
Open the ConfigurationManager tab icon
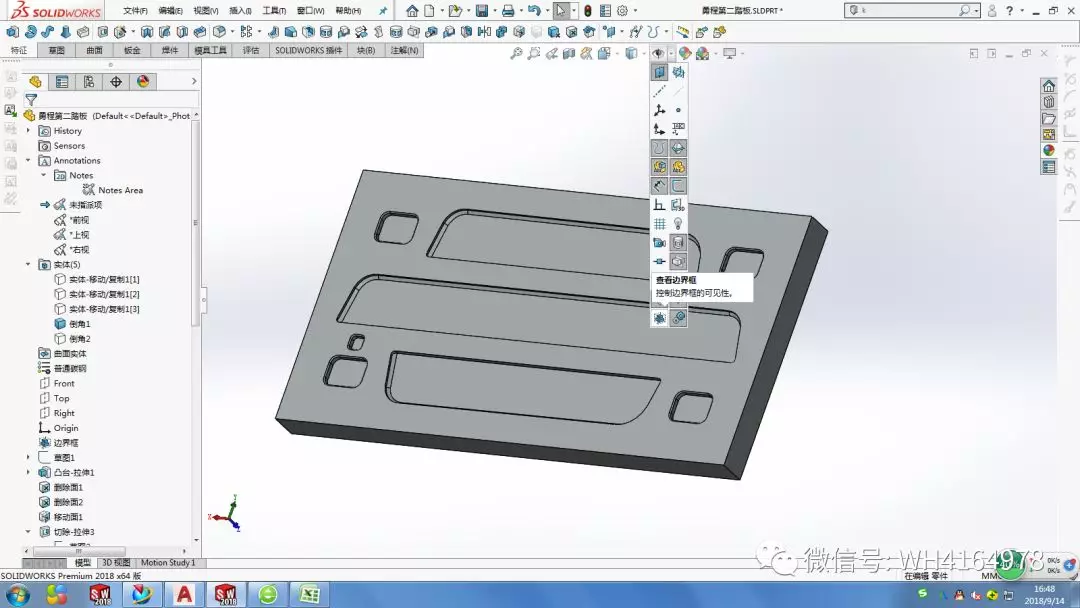coord(89,82)
